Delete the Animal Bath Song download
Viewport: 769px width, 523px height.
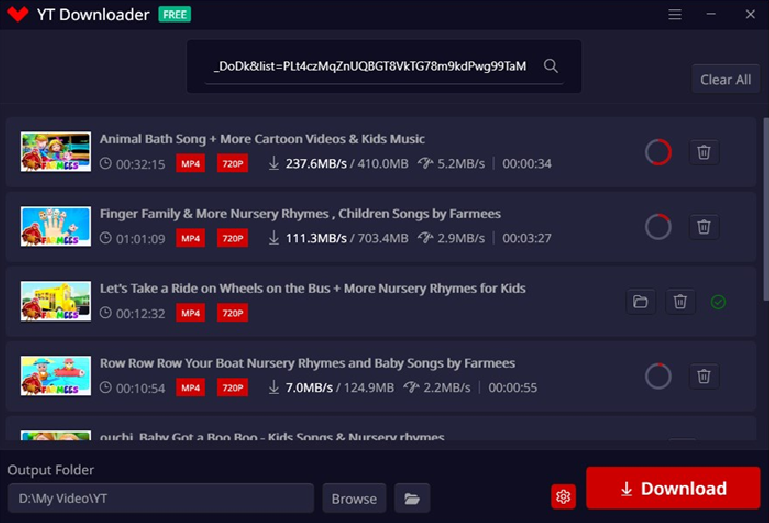(704, 152)
